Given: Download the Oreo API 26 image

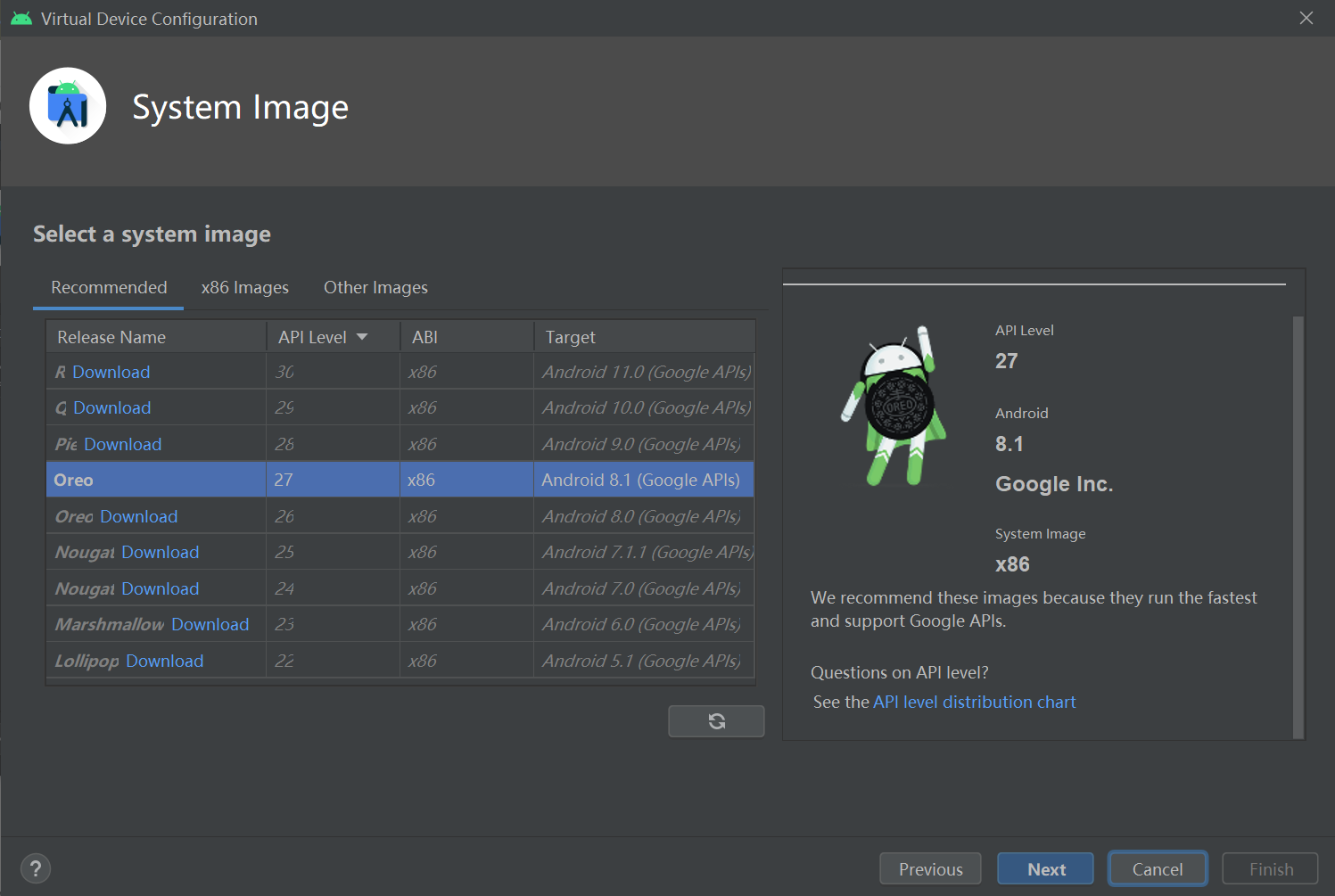Looking at the screenshot, I should pyautogui.click(x=139, y=516).
